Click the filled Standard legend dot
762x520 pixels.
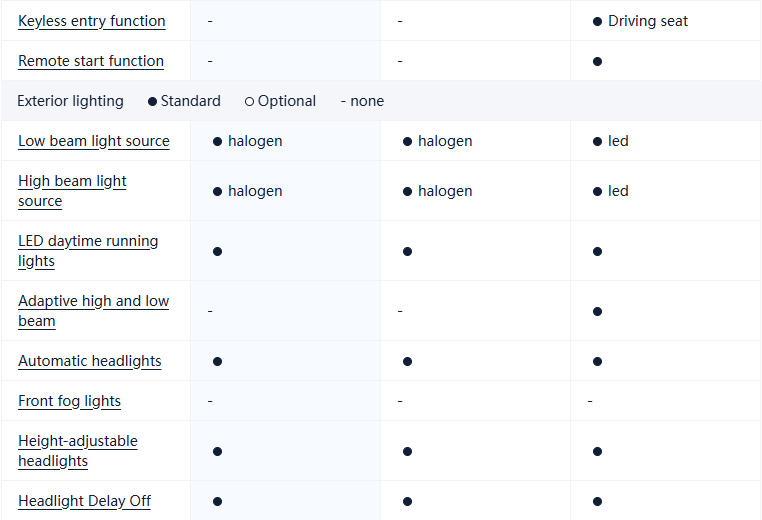[153, 101]
